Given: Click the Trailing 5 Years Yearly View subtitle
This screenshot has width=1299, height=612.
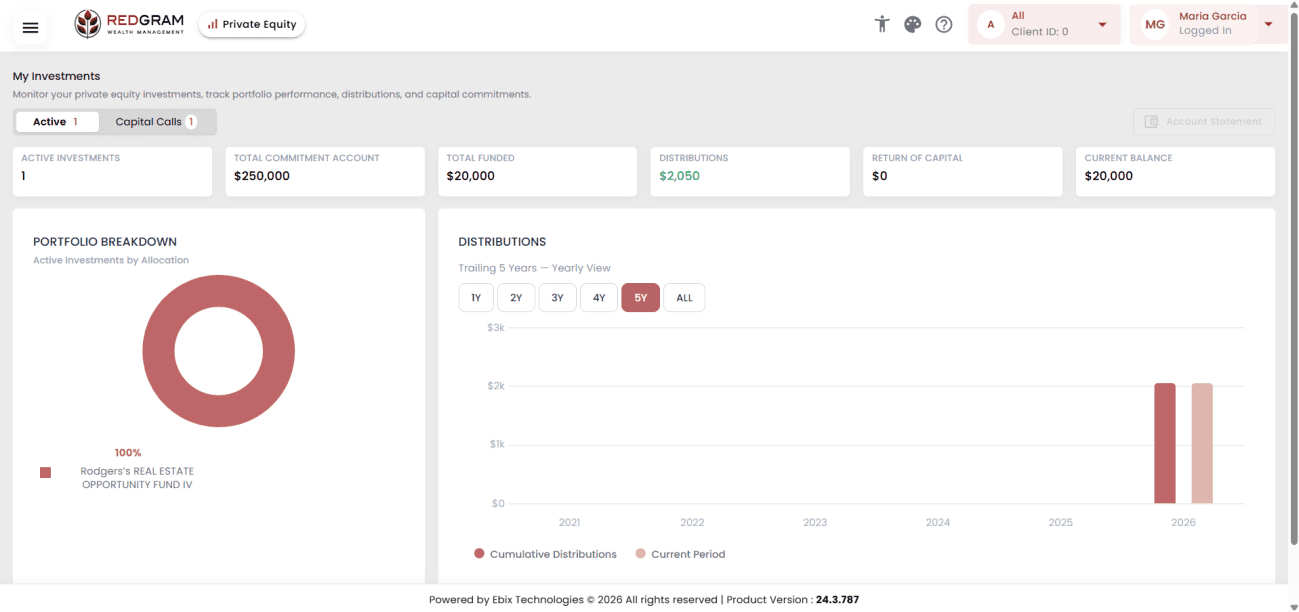Looking at the screenshot, I should [x=534, y=268].
